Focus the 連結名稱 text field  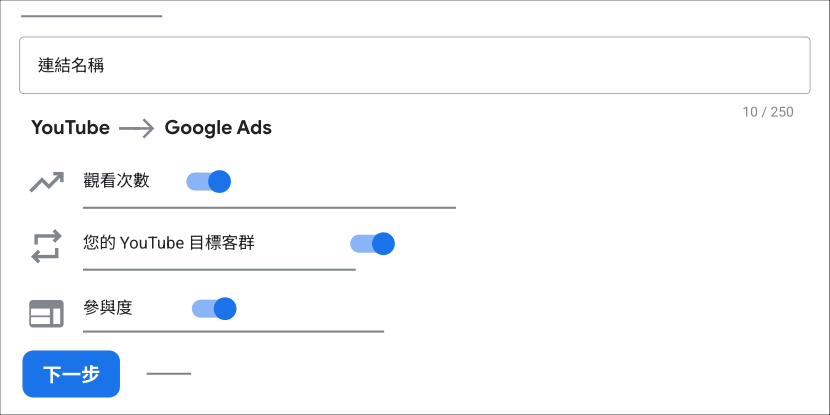point(414,65)
